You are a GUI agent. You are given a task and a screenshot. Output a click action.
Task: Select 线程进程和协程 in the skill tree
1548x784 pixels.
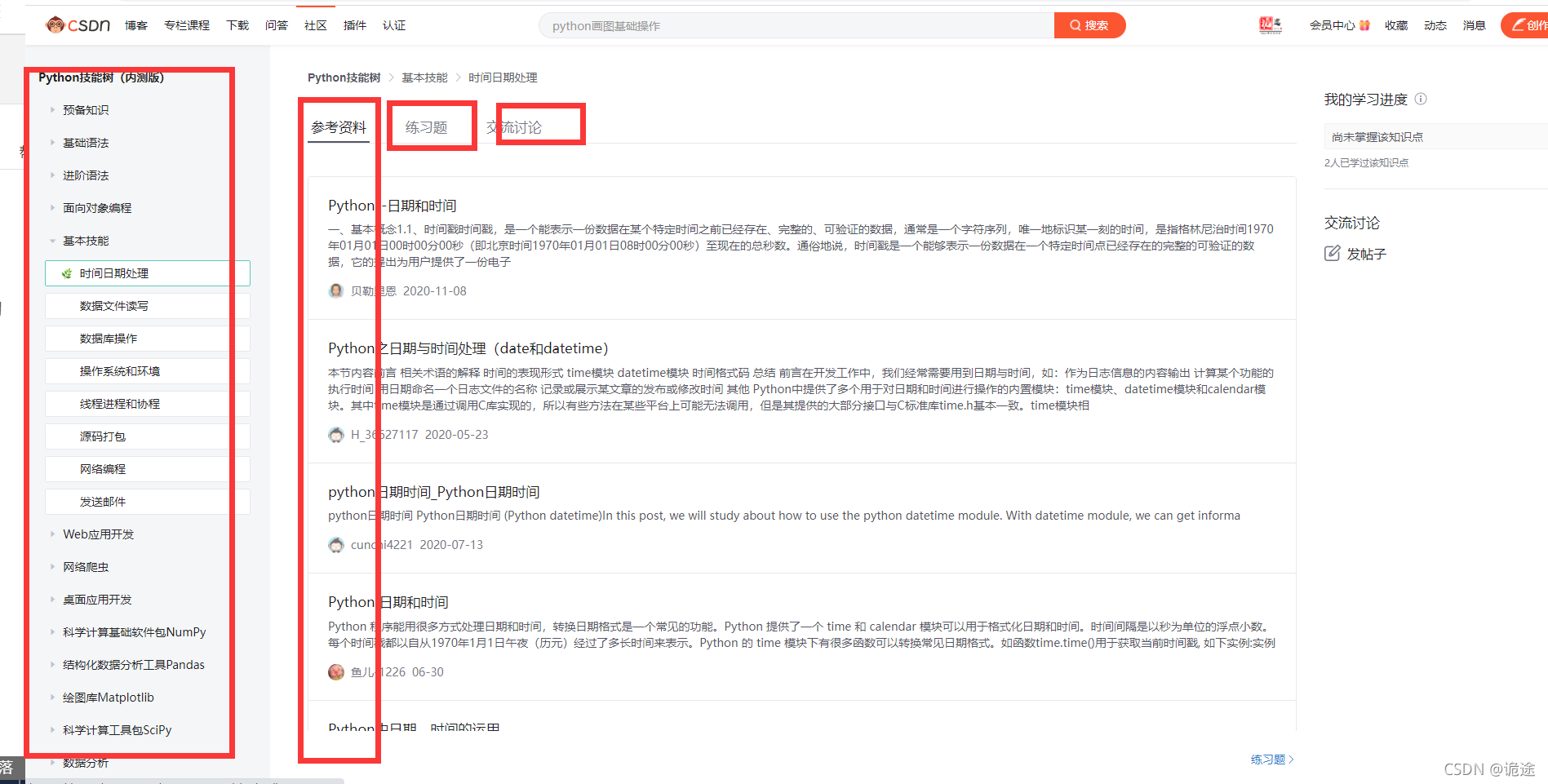click(x=148, y=404)
